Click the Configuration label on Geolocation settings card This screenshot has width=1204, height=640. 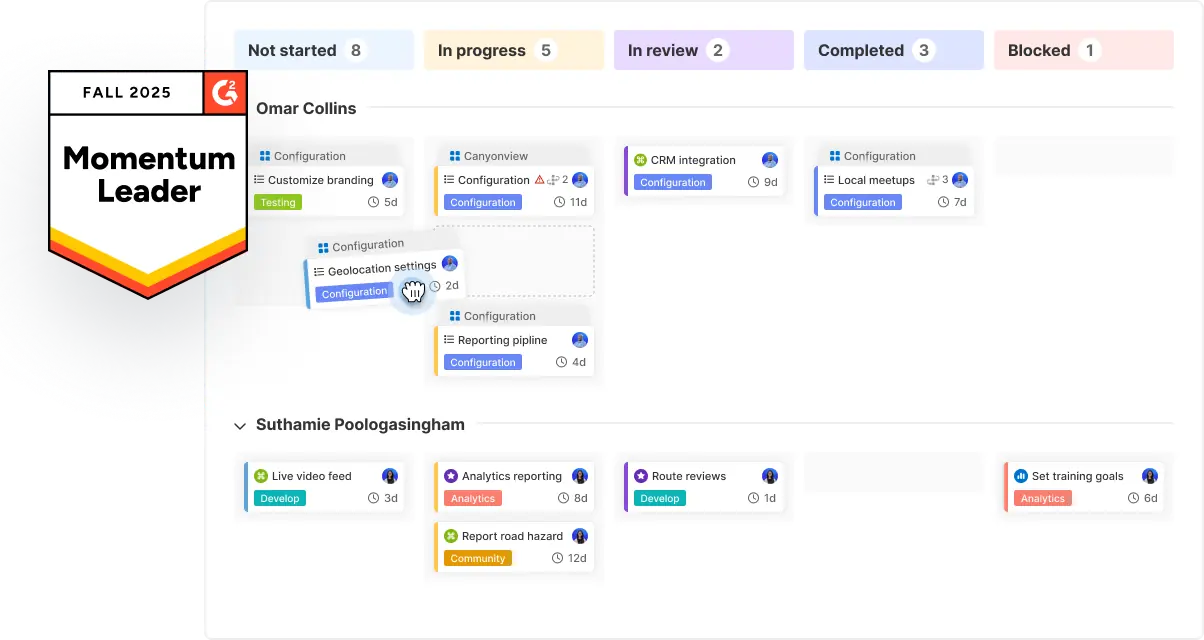click(354, 292)
